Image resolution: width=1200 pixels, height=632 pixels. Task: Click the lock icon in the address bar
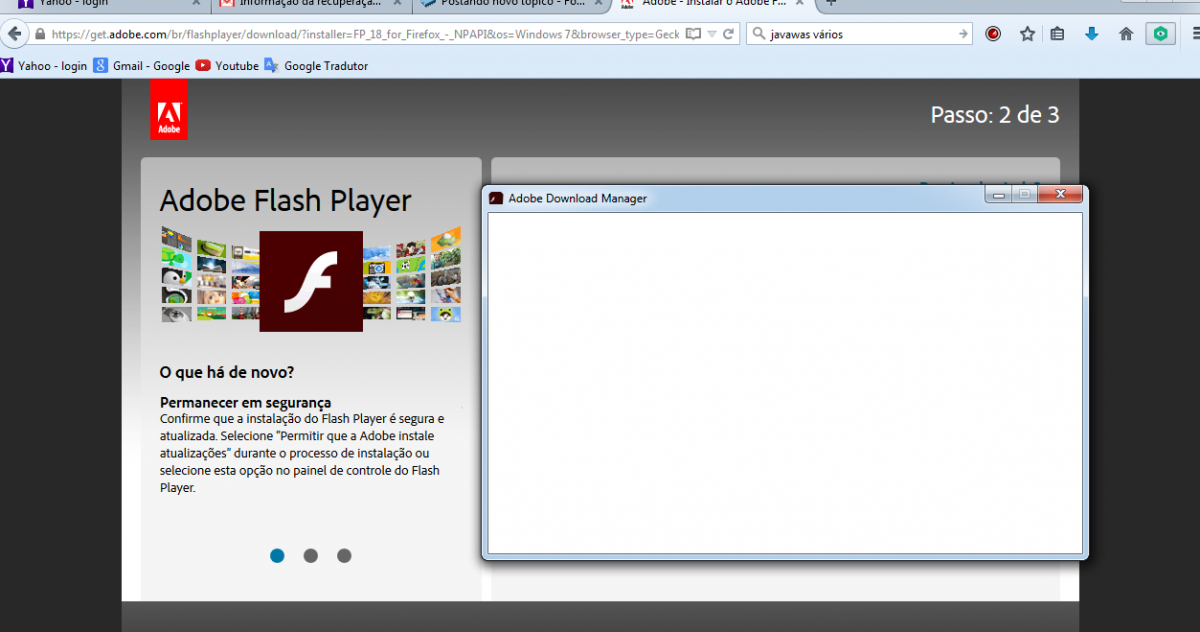[x=40, y=34]
